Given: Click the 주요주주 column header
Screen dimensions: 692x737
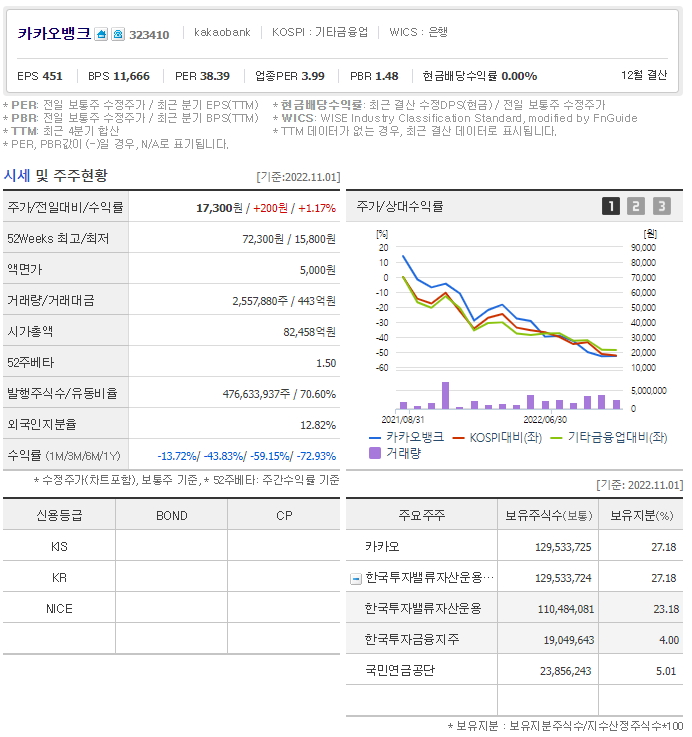Looking at the screenshot, I should [x=421, y=516].
